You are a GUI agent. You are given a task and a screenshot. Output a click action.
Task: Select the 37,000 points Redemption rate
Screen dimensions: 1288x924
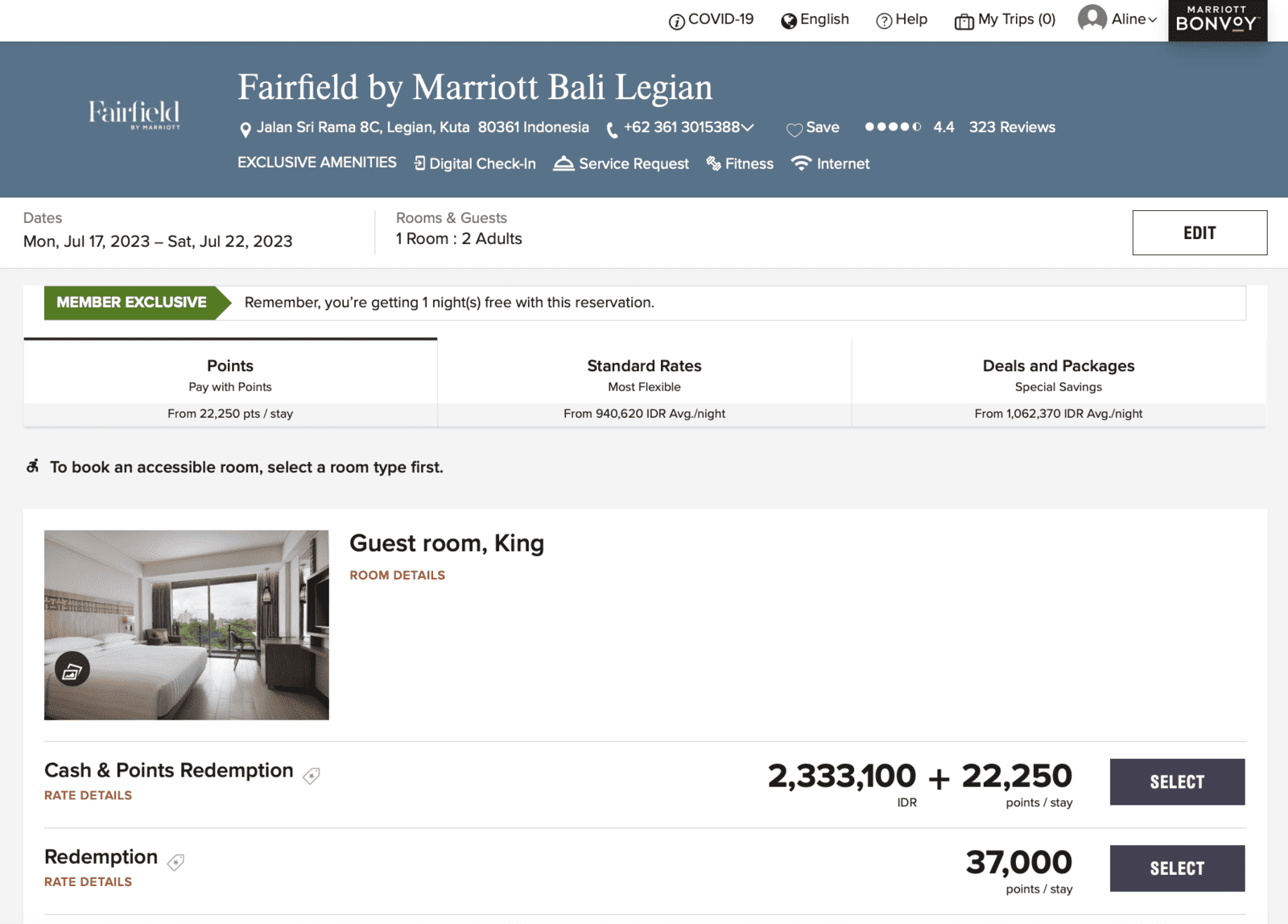click(x=1177, y=868)
